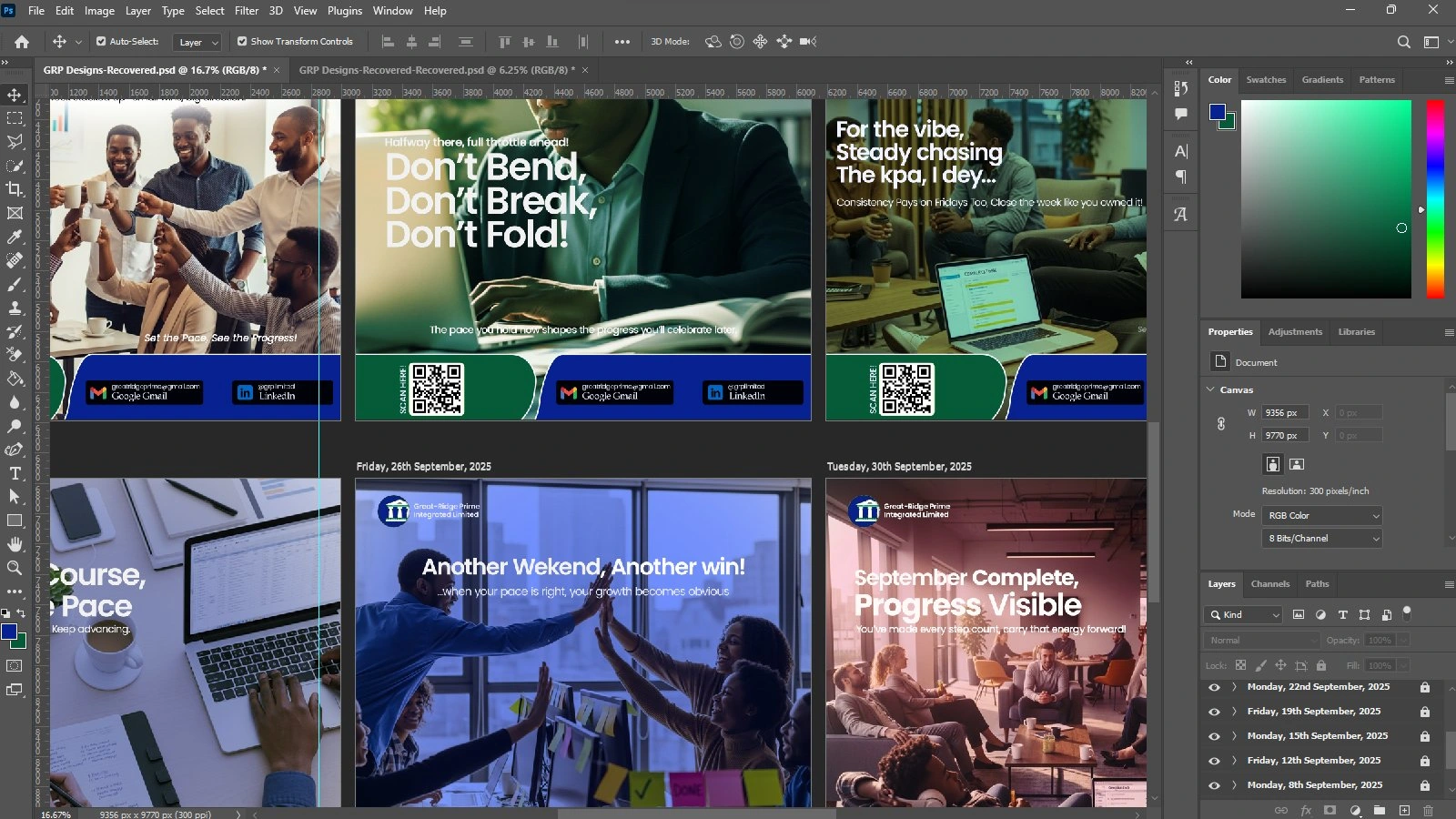
Task: Open the Plugins menu
Action: [x=345, y=11]
